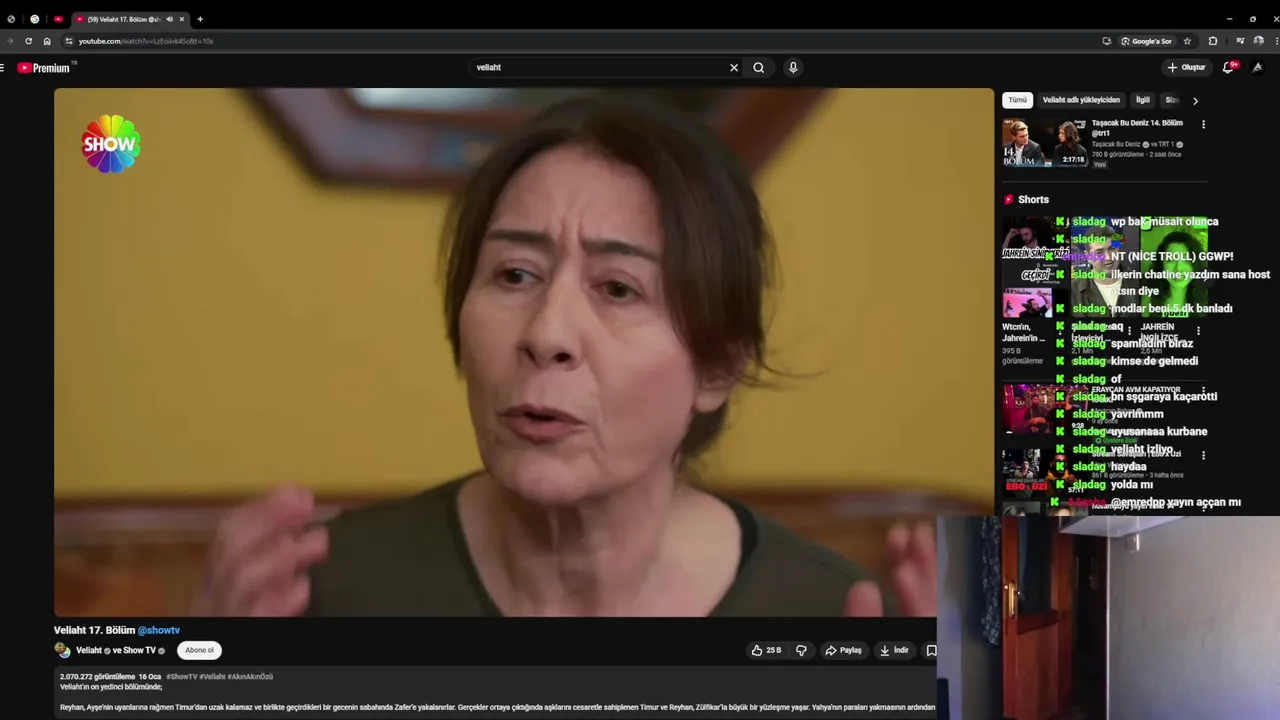This screenshot has width=1280, height=720.
Task: Select Veliaht adlı yükleyiciden filter chip
Action: click(x=1081, y=100)
